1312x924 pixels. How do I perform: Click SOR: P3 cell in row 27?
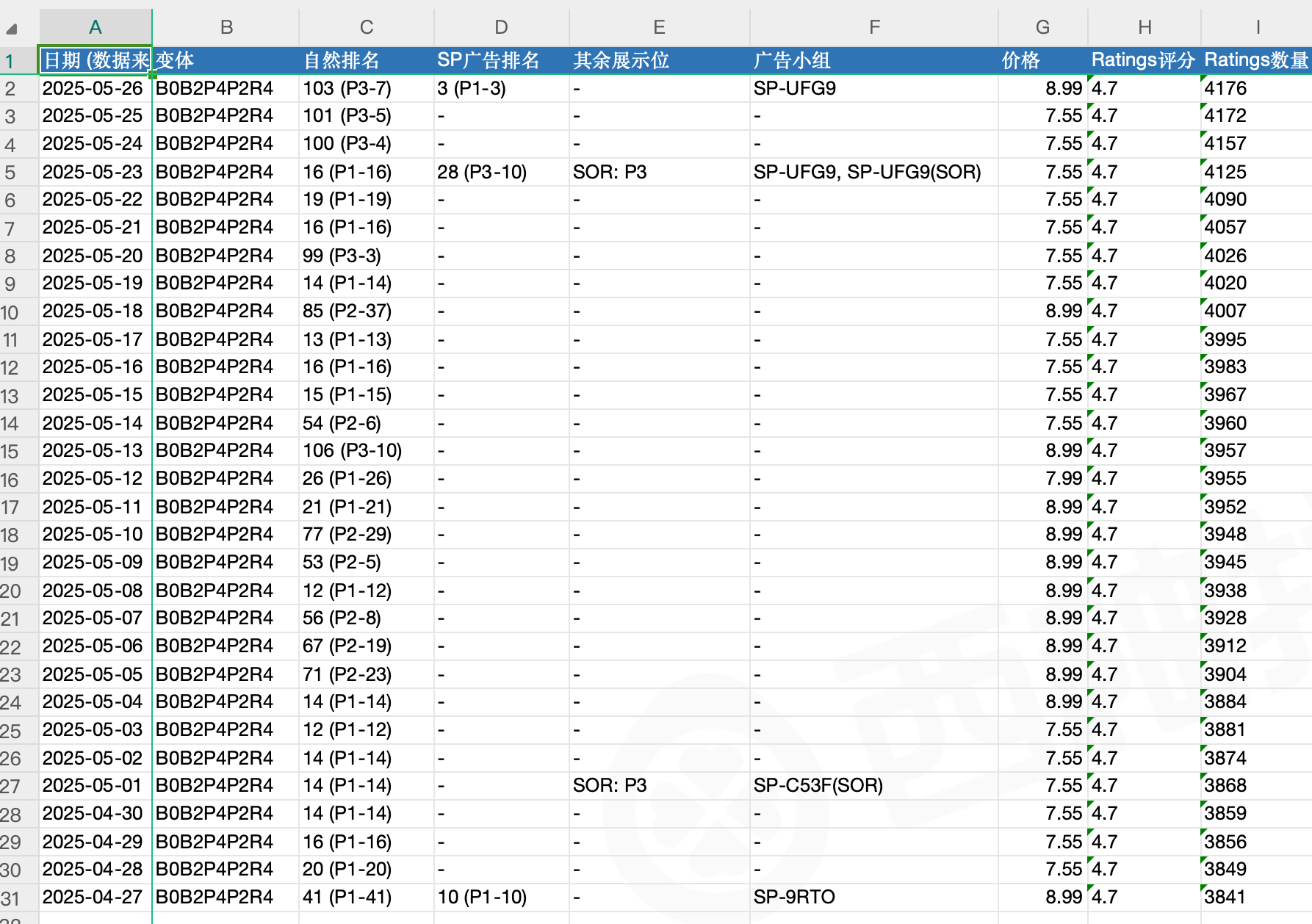point(660,786)
